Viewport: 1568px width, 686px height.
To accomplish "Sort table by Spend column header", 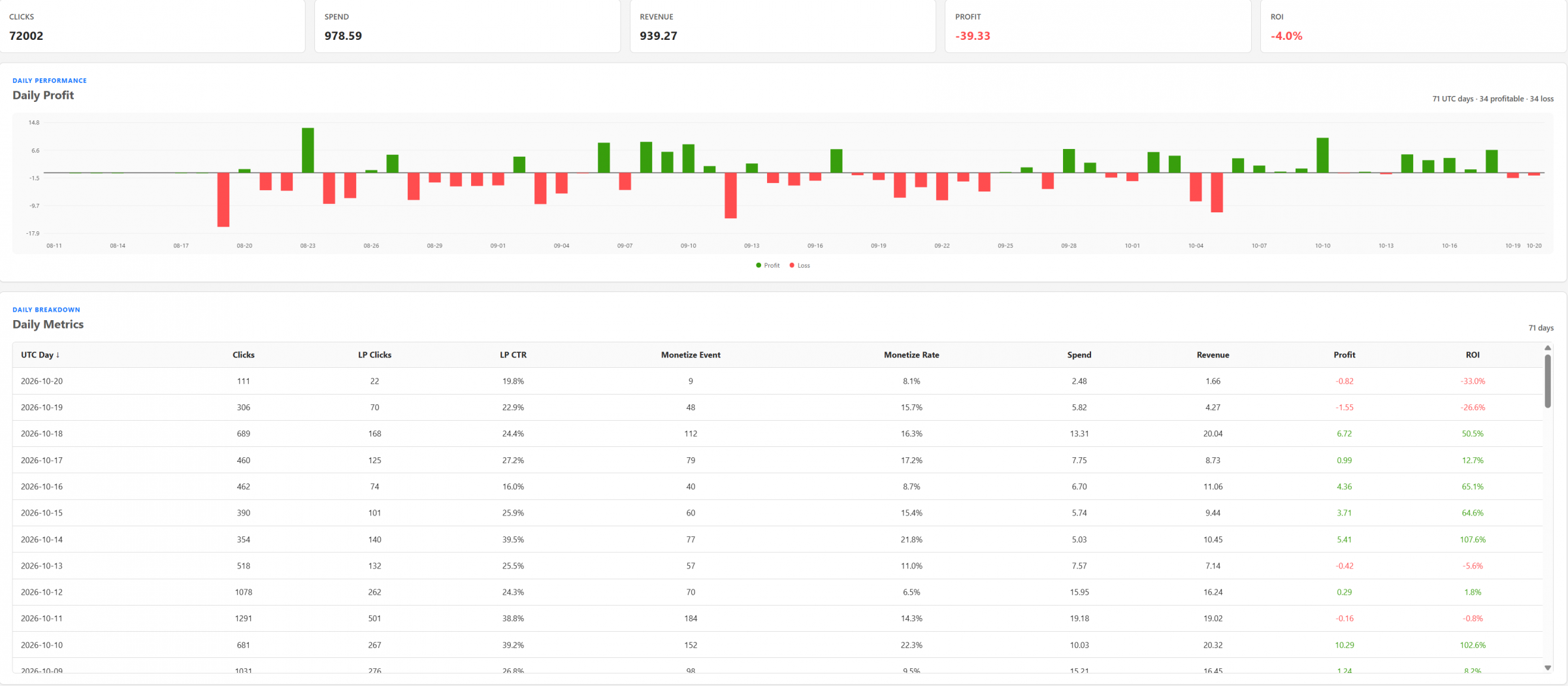I will pyautogui.click(x=1079, y=355).
